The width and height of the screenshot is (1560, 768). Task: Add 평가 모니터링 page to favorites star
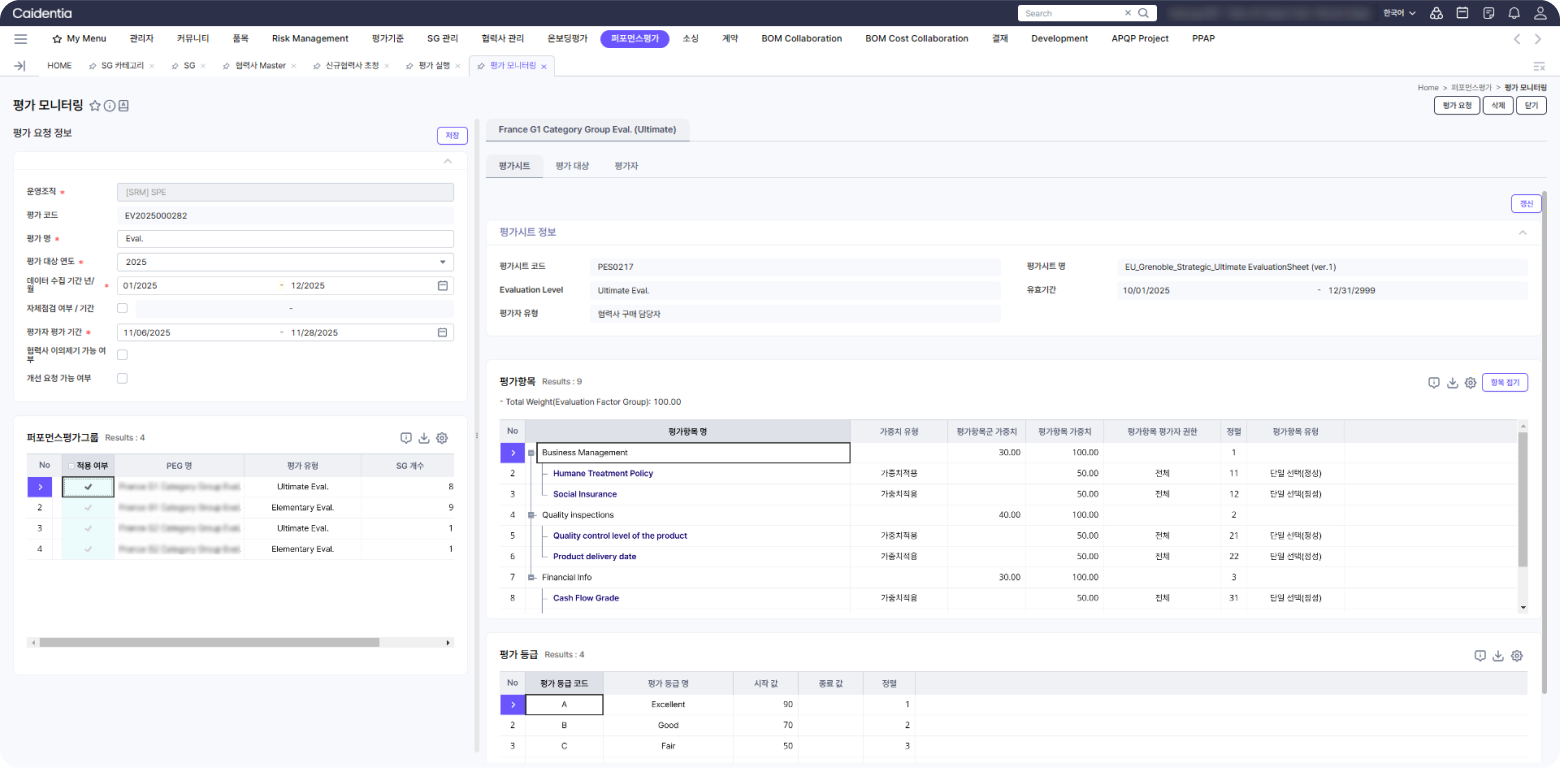95,105
